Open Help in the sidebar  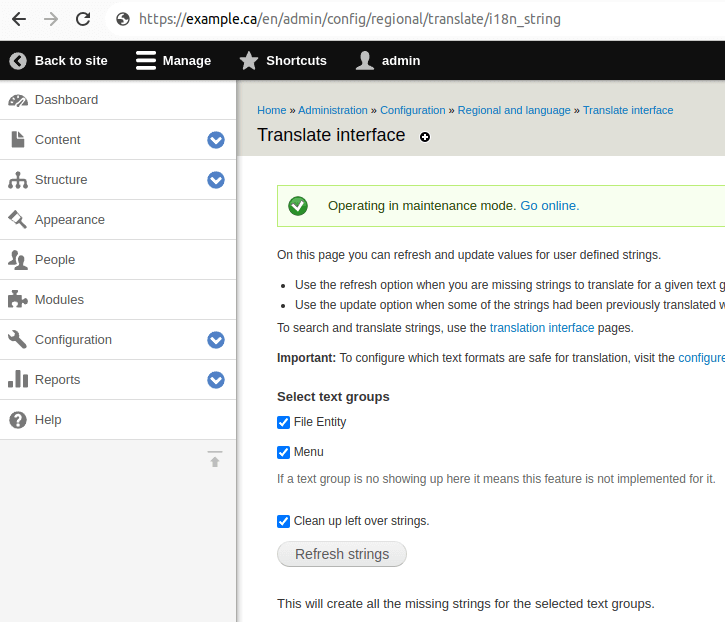48,420
